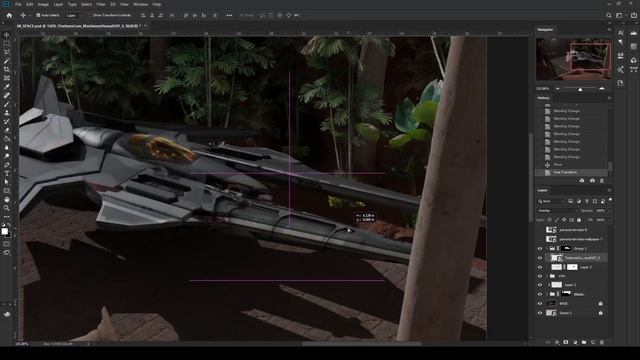640x360 pixels.
Task: Create new snapshot camera icon in History
Action: (x=592, y=180)
